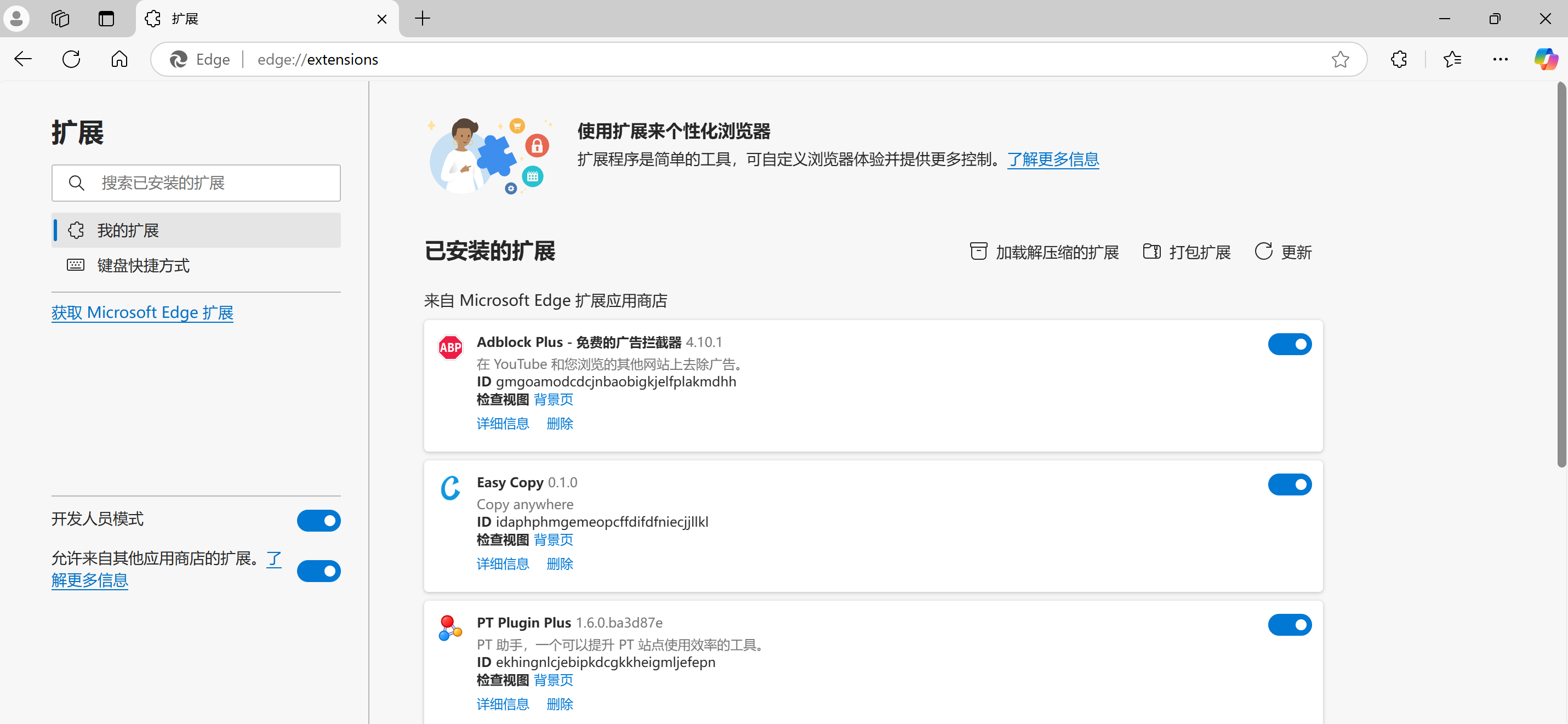Click the 更新 button
1568x724 pixels.
(x=1283, y=252)
